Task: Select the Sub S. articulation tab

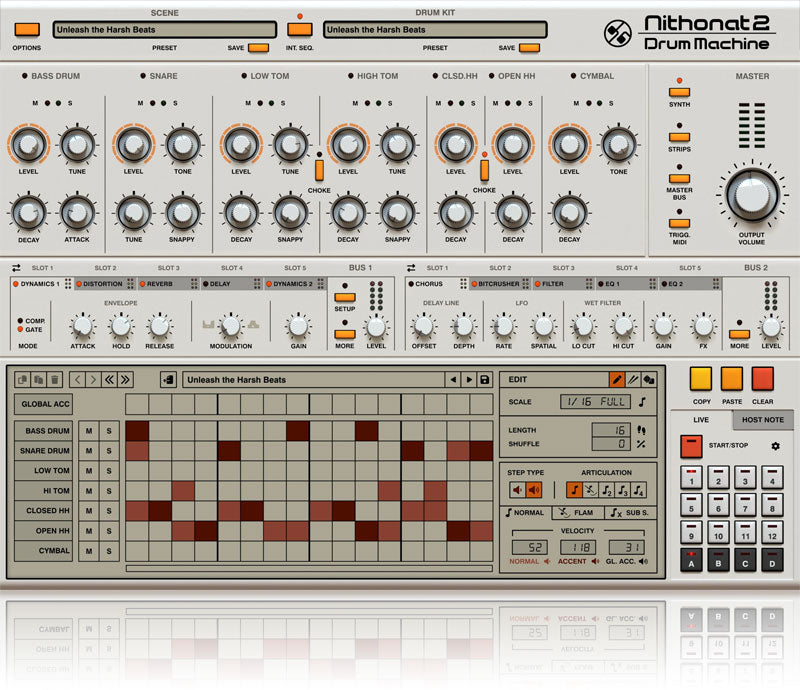Action: [x=631, y=513]
